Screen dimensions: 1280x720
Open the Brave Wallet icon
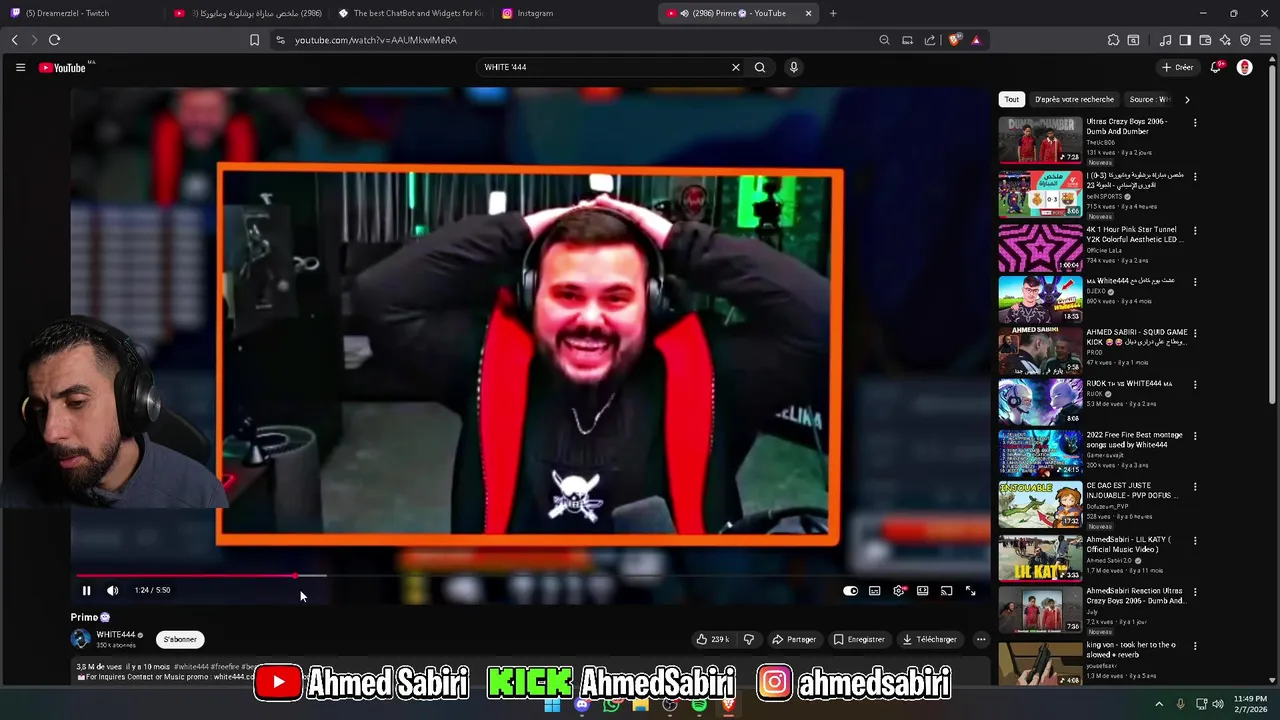pos(1205,40)
